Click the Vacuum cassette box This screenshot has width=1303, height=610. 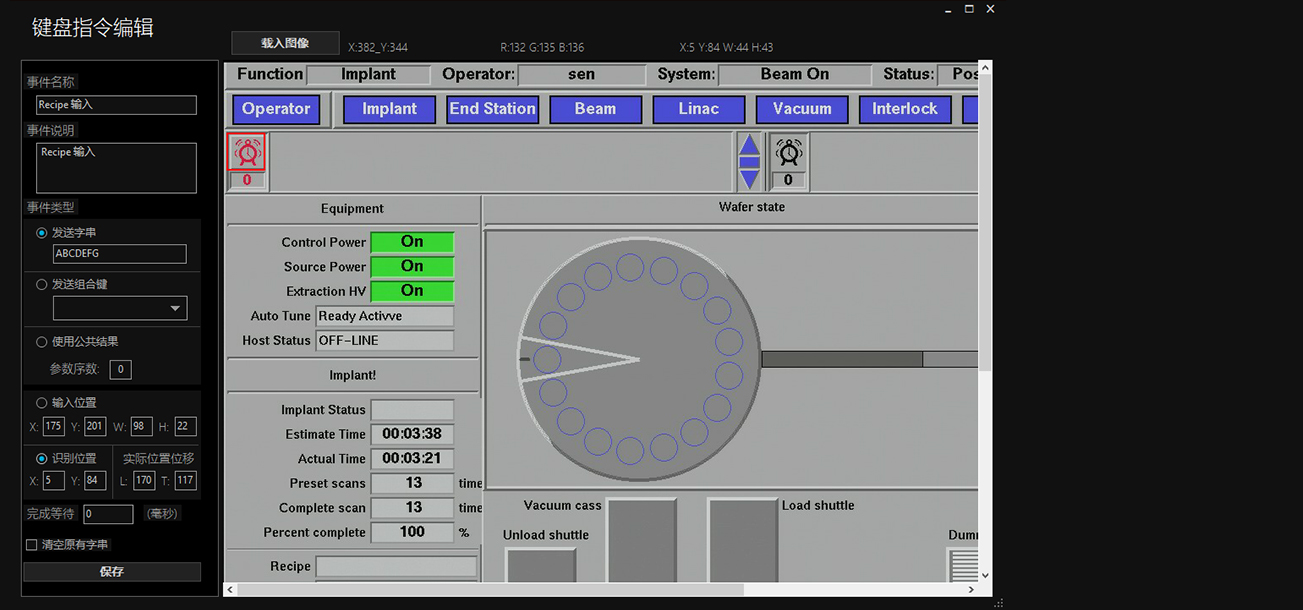[642, 539]
